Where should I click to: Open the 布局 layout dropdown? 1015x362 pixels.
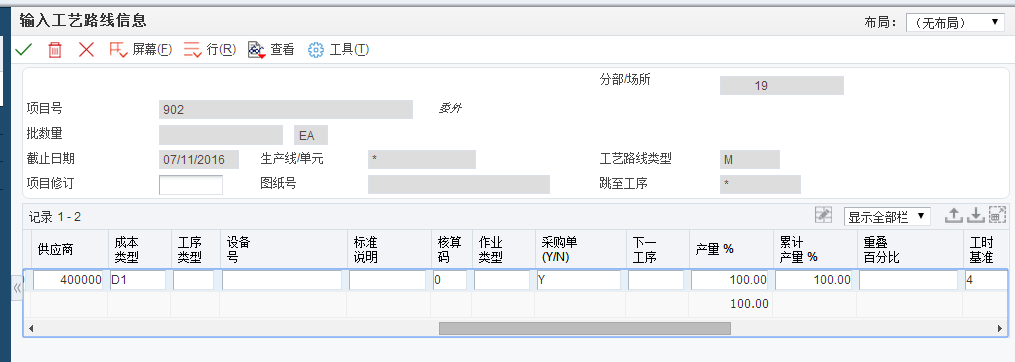[x=954, y=23]
